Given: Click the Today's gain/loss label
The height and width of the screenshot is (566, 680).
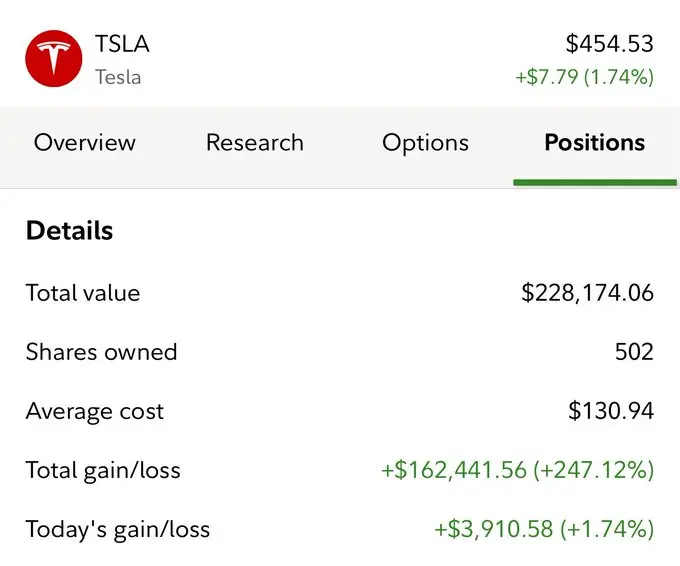Looking at the screenshot, I should tap(118, 529).
